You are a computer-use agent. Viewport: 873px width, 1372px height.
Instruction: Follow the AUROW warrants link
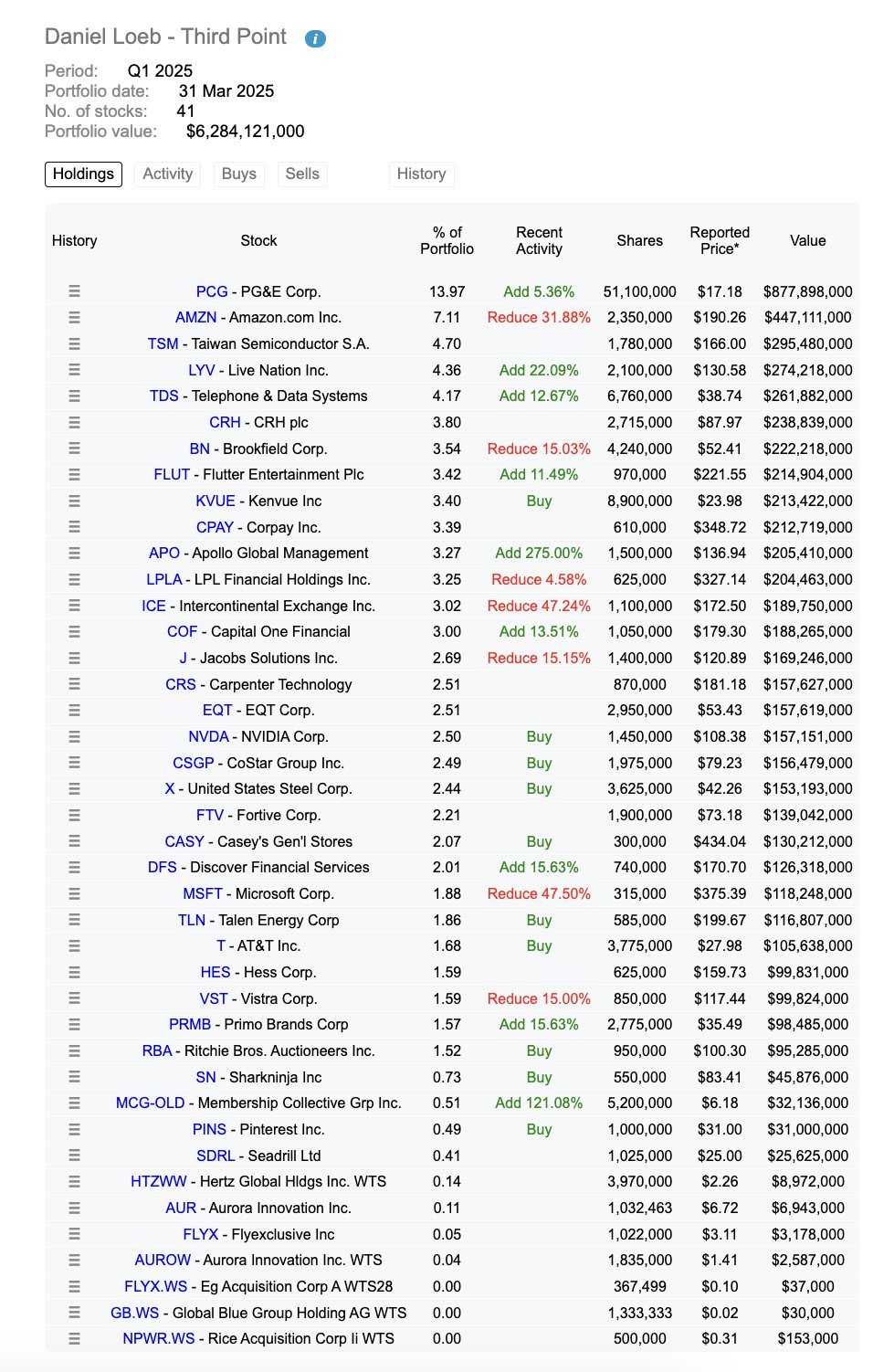click(163, 1261)
